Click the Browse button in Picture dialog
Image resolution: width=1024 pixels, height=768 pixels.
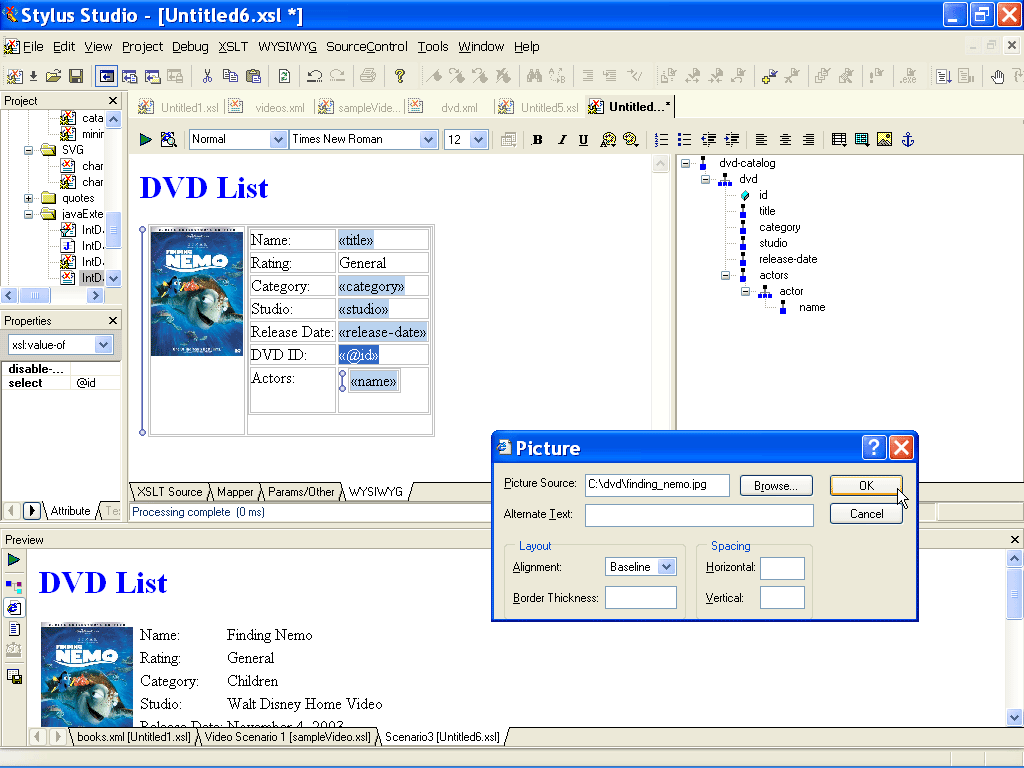pyautogui.click(x=776, y=485)
